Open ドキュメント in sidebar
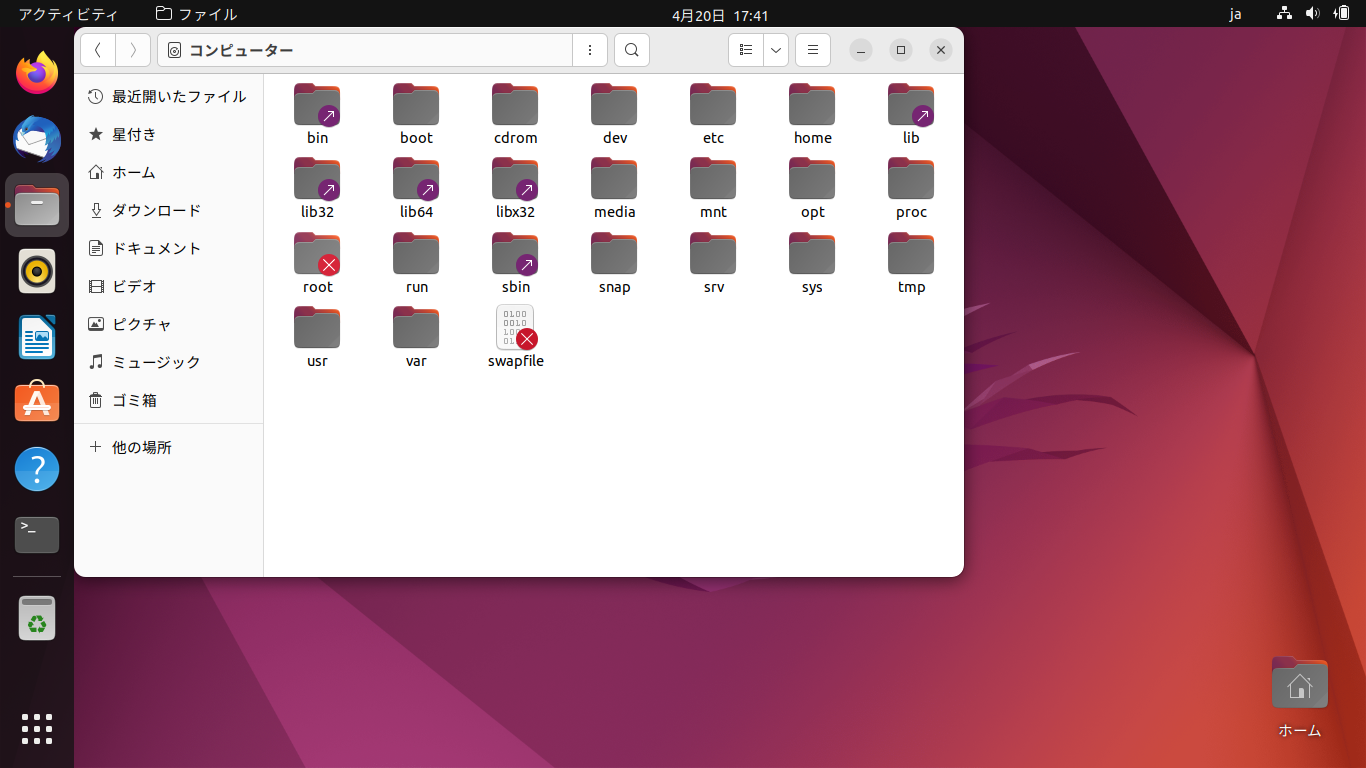Viewport: 1366px width, 768px height. pyautogui.click(x=168, y=249)
